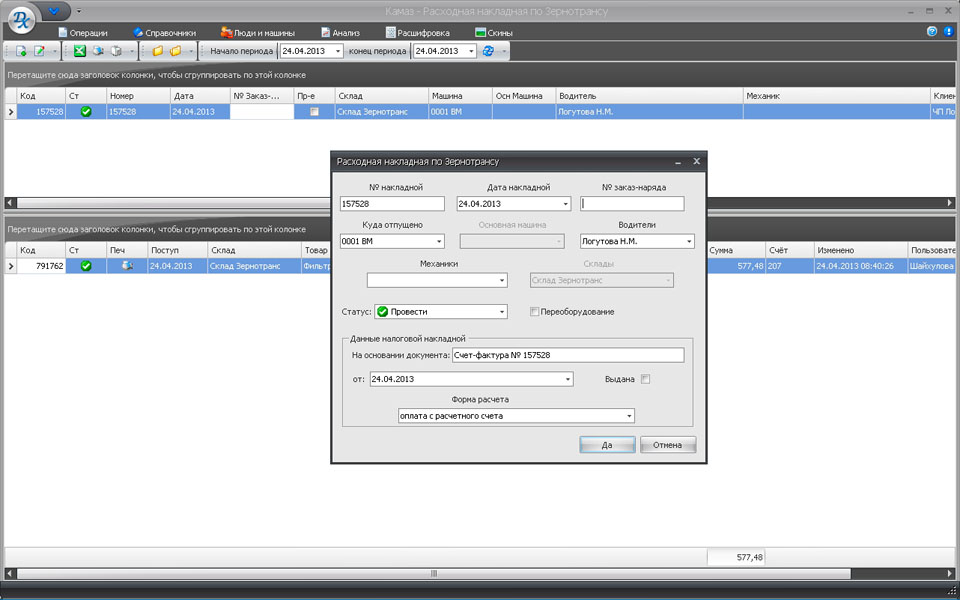
Task: Expand the Форма расчета dropdown
Action: [x=629, y=417]
